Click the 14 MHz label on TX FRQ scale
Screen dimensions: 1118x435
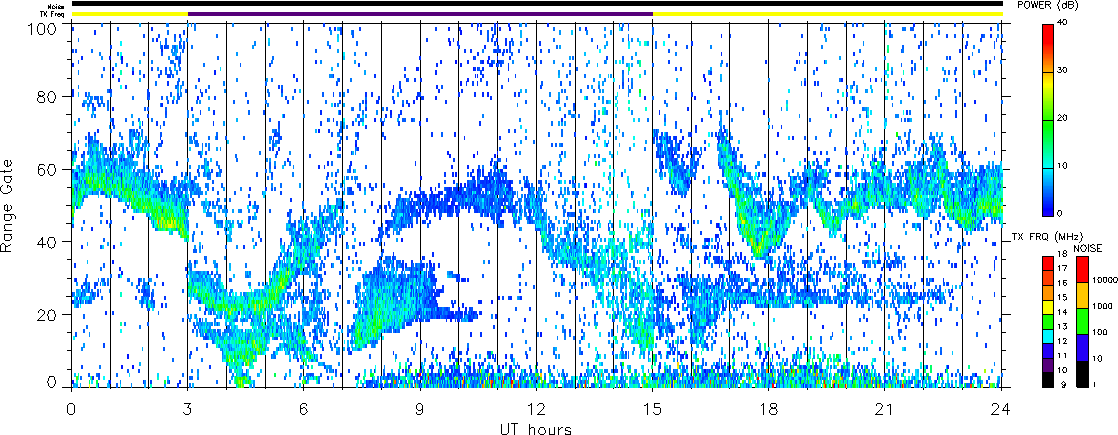tap(1062, 312)
